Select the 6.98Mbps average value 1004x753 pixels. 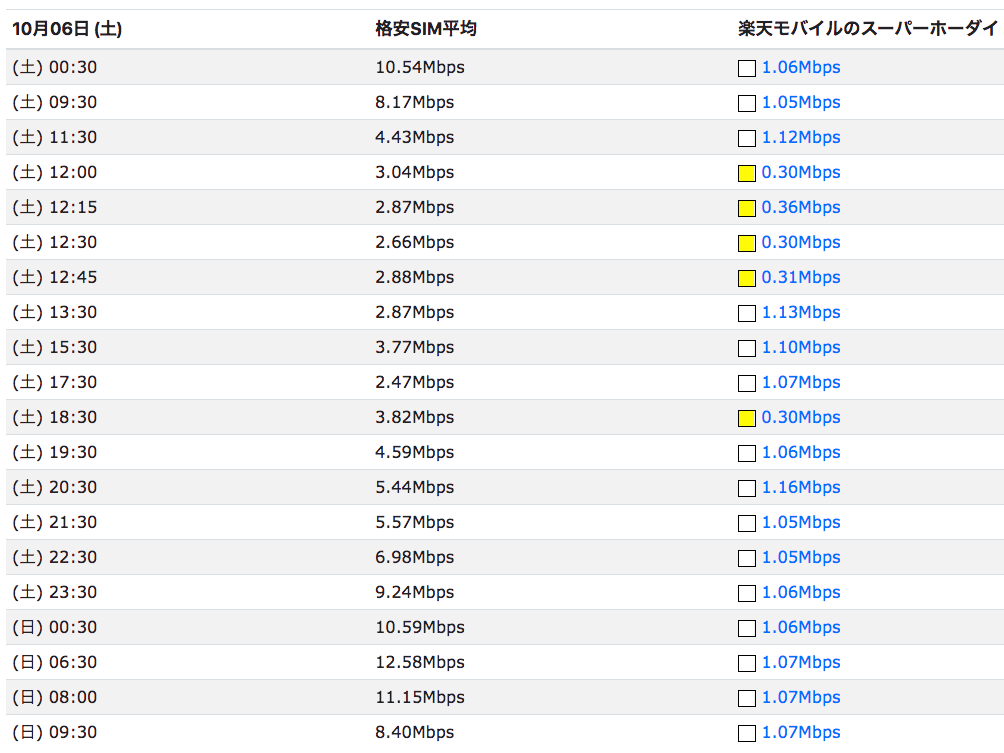(x=414, y=557)
